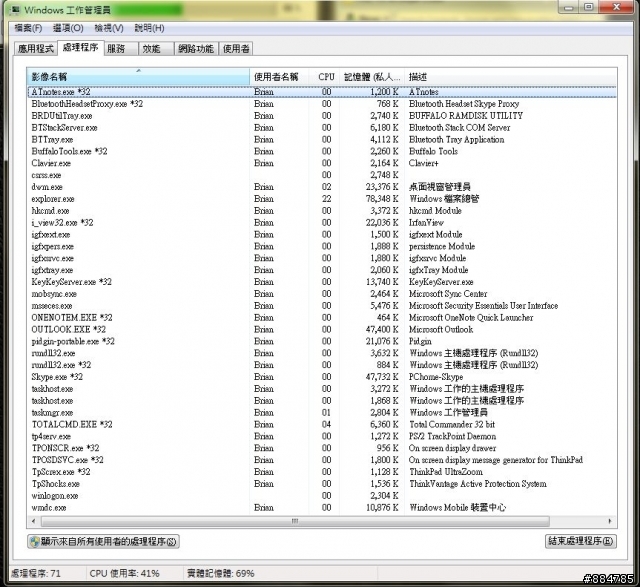
Task: Select ONENOTEM.EXE *32 process
Action: (x=322, y=317)
